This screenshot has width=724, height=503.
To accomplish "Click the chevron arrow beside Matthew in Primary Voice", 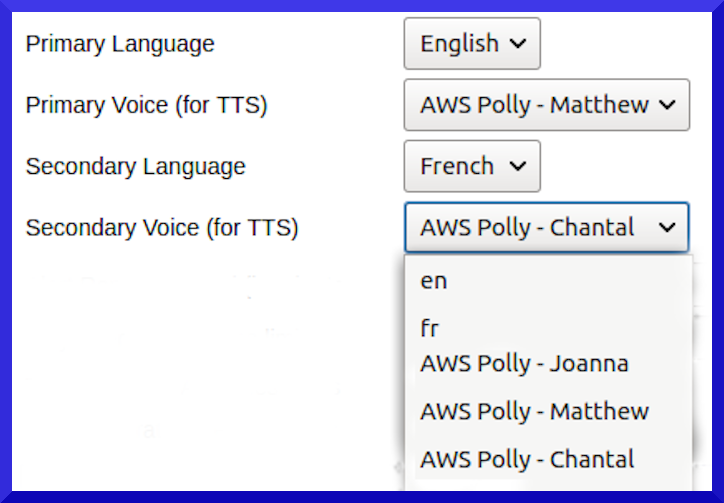I will [668, 105].
